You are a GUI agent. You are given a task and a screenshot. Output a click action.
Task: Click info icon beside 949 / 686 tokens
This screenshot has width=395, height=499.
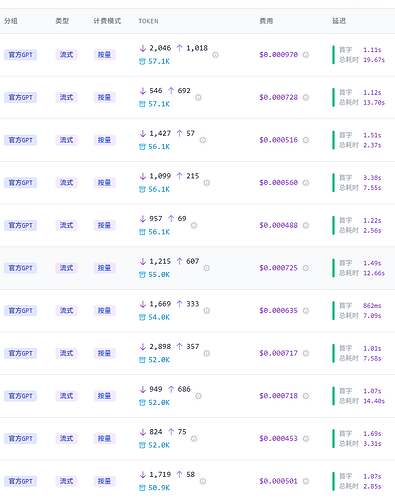(x=198, y=396)
